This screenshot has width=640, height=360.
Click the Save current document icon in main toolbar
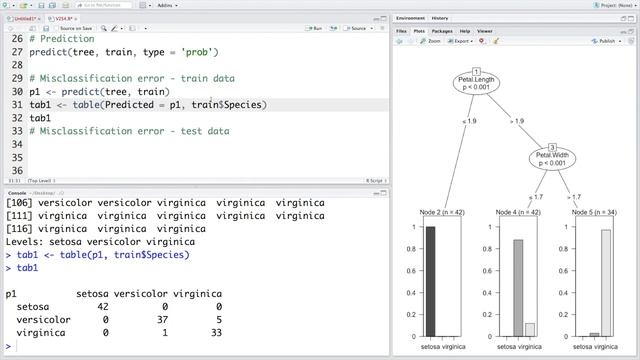pyautogui.click(x=41, y=5)
